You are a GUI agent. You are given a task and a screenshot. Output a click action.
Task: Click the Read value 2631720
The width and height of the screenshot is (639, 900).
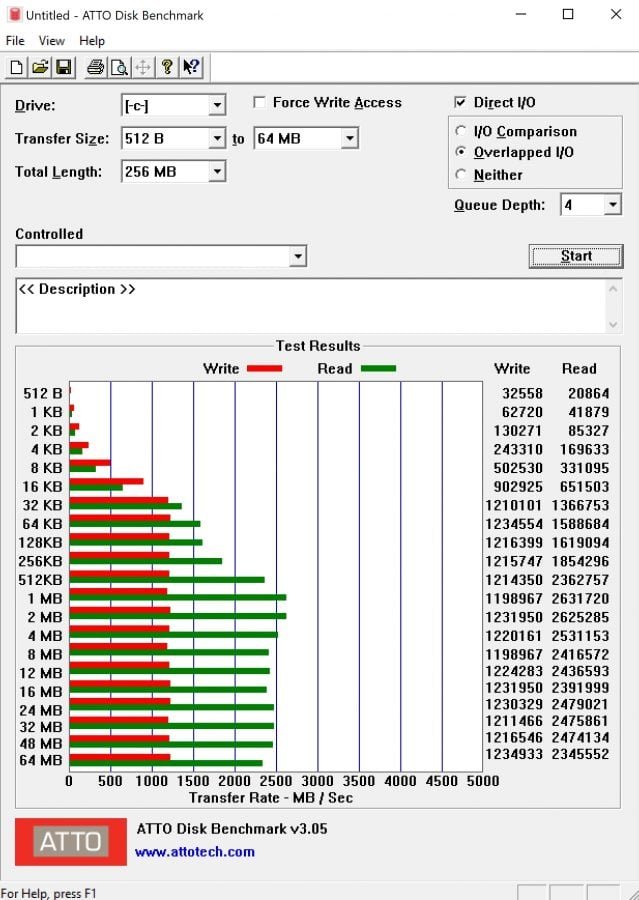(x=580, y=599)
